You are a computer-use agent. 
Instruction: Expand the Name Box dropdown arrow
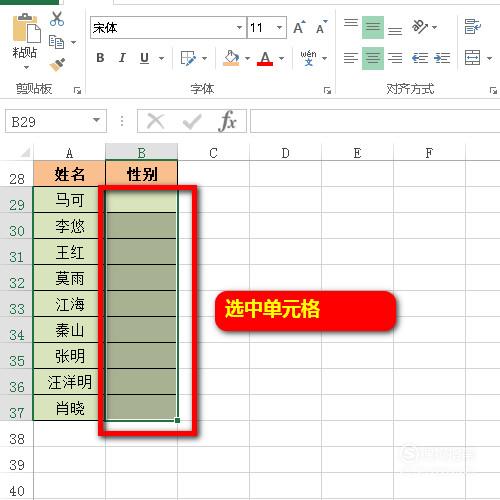(x=97, y=120)
